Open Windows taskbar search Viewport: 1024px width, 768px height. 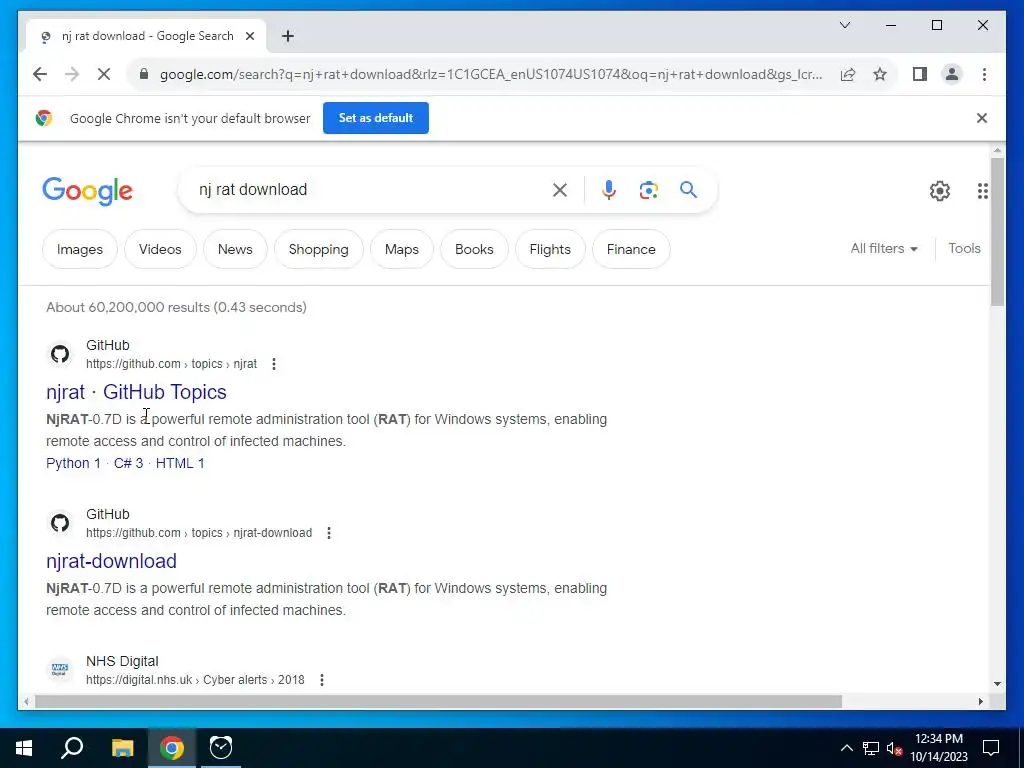[x=72, y=748]
